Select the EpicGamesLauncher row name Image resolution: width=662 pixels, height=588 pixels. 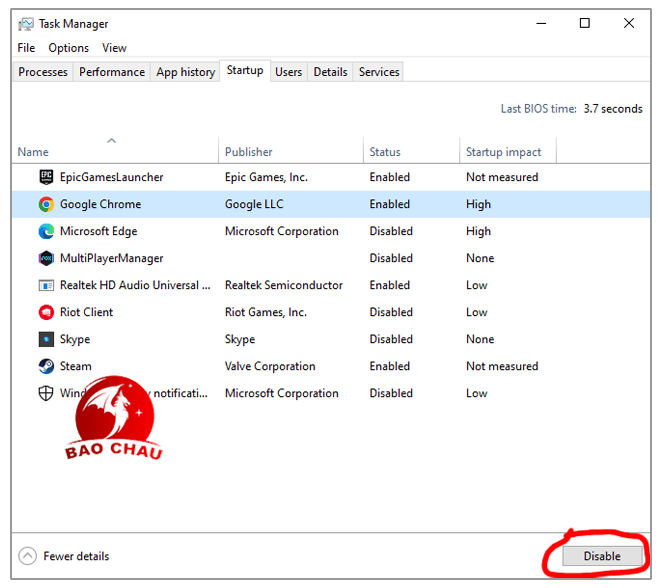pyautogui.click(x=111, y=177)
